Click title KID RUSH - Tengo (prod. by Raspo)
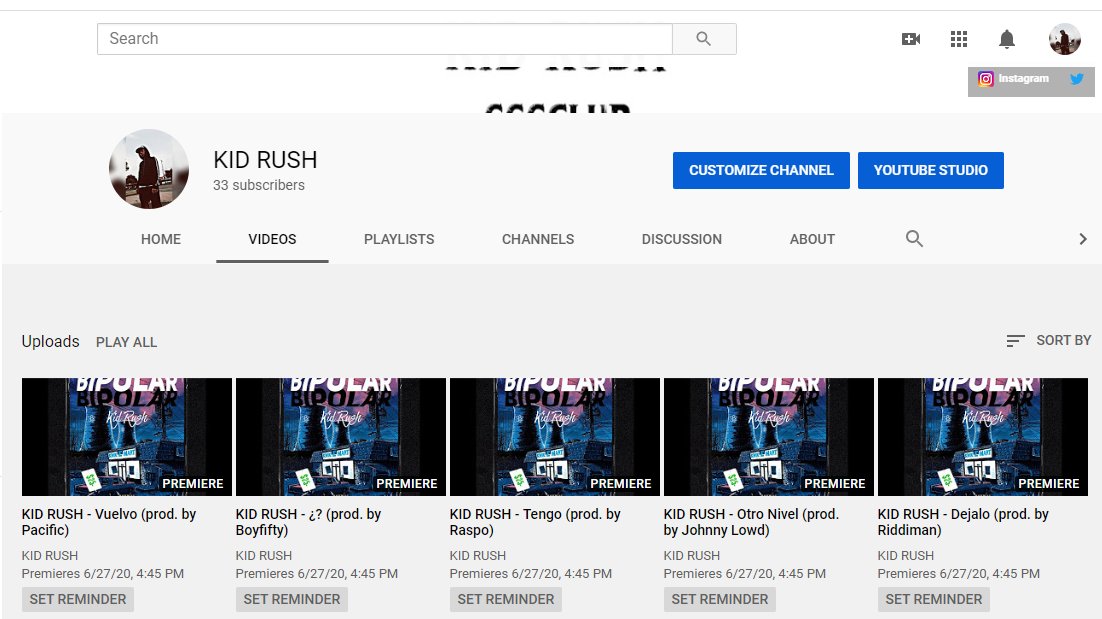Screen dimensions: 1102x619 (535, 522)
